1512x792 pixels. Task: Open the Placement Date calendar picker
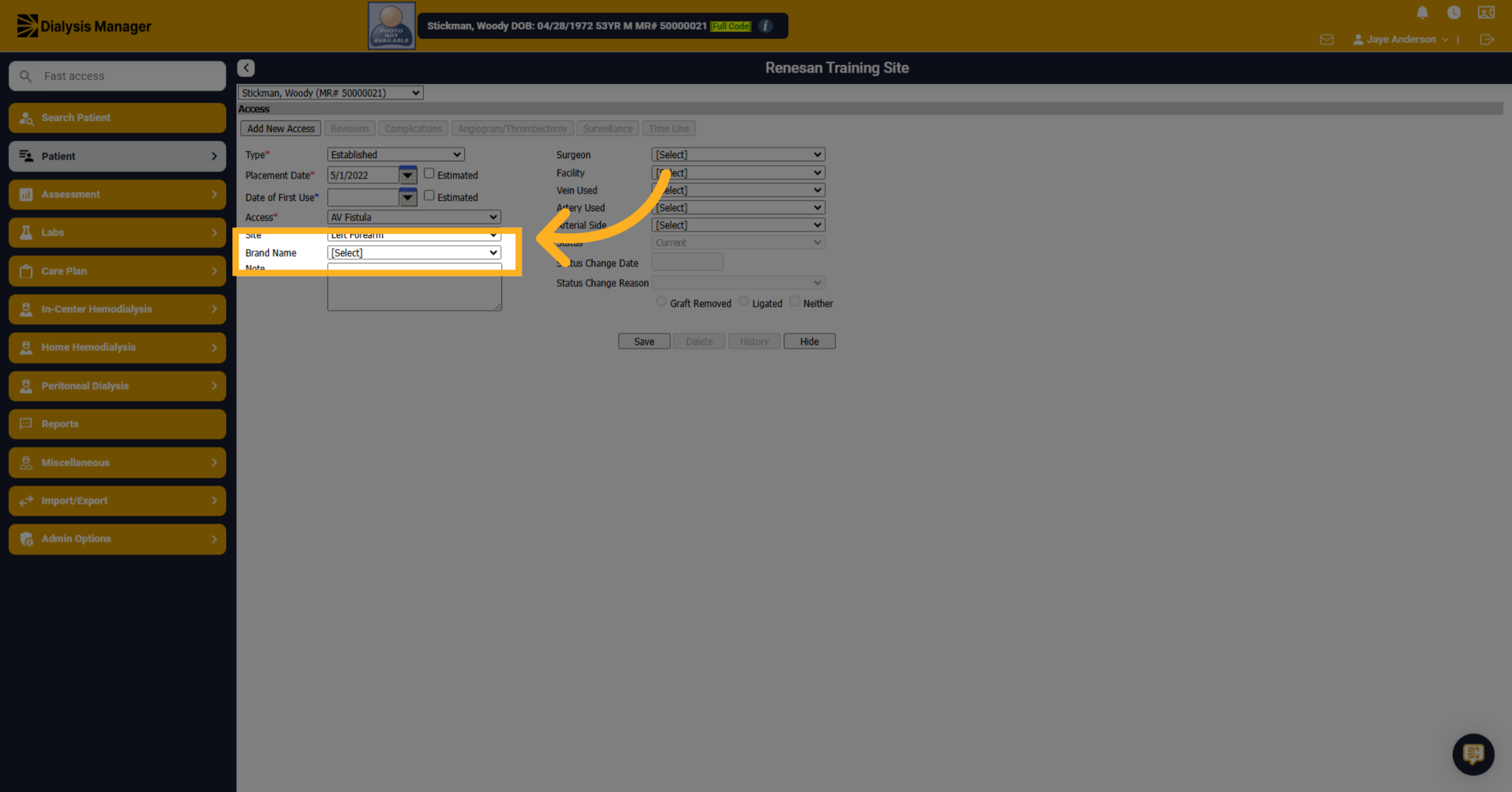[x=408, y=175]
